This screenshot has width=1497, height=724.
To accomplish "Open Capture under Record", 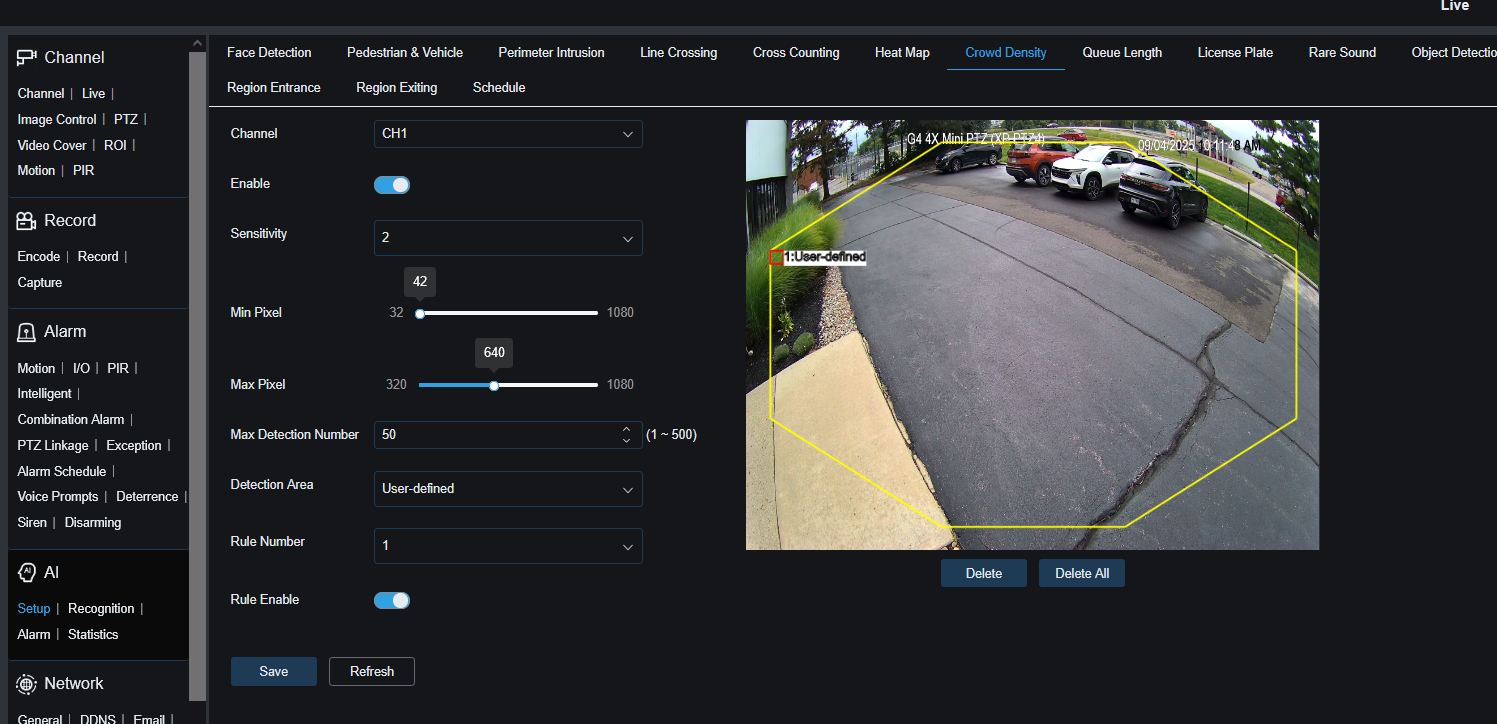I will (x=40, y=283).
